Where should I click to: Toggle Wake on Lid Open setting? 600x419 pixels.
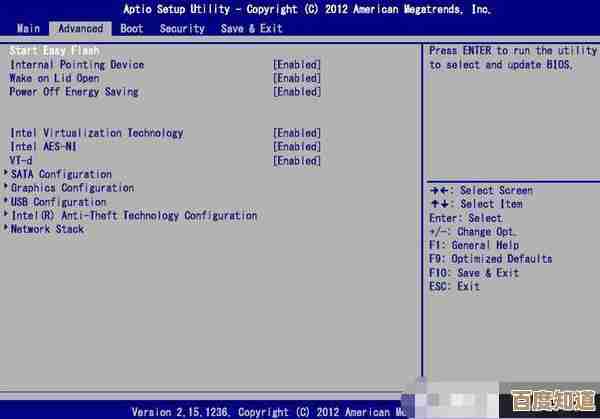(x=296, y=78)
